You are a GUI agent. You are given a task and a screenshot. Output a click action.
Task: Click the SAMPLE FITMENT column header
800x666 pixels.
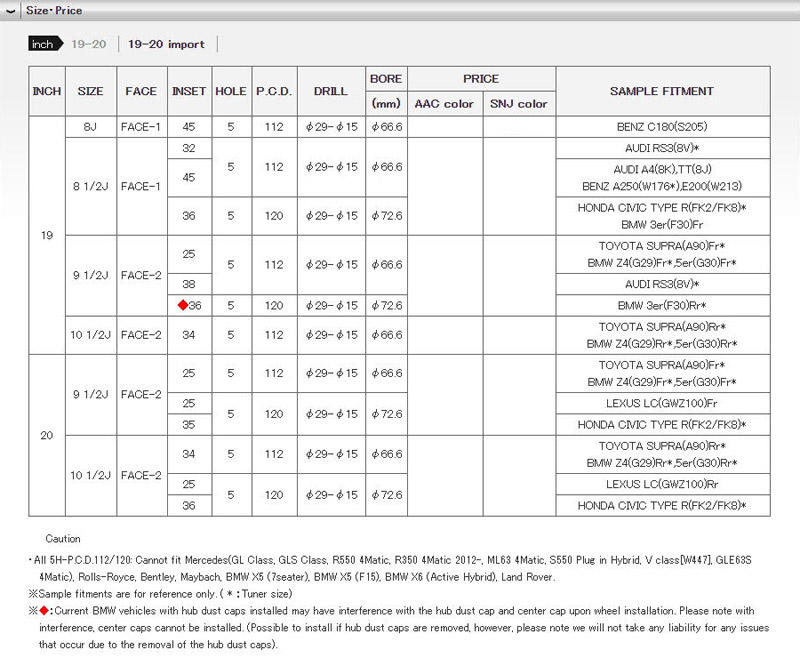[662, 91]
